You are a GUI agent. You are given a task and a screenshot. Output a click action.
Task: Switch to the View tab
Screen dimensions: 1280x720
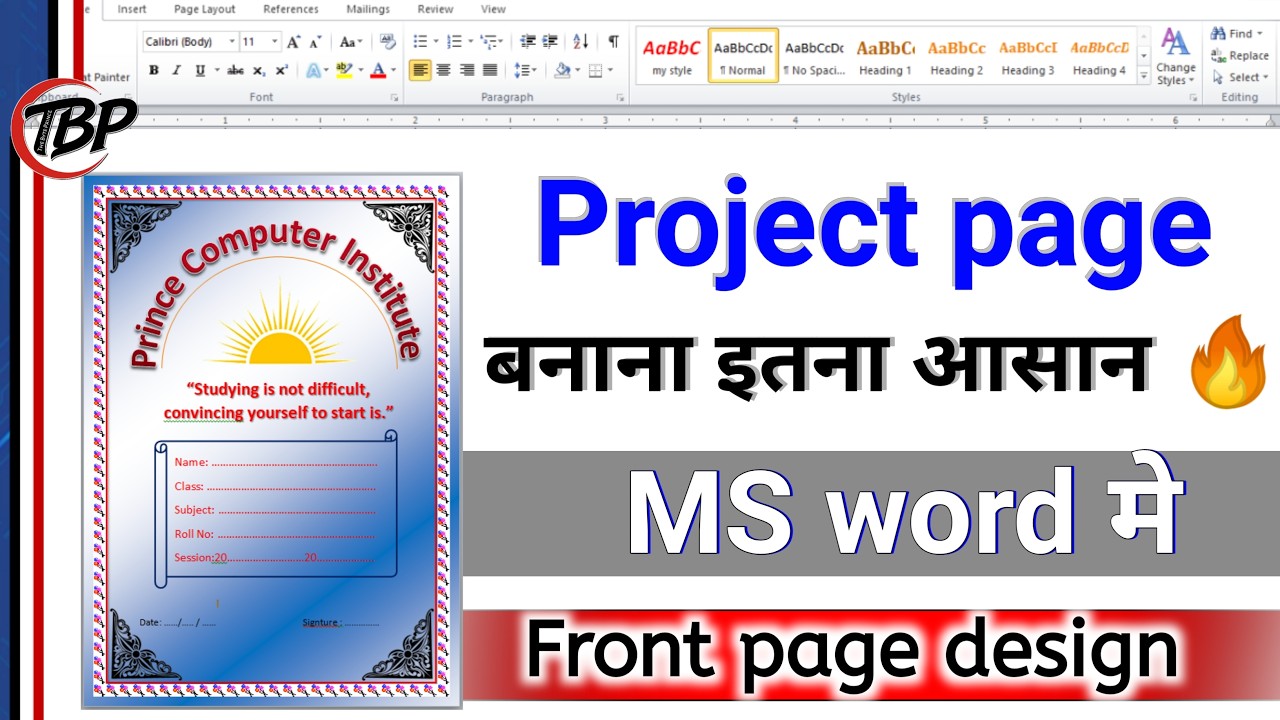[x=493, y=9]
